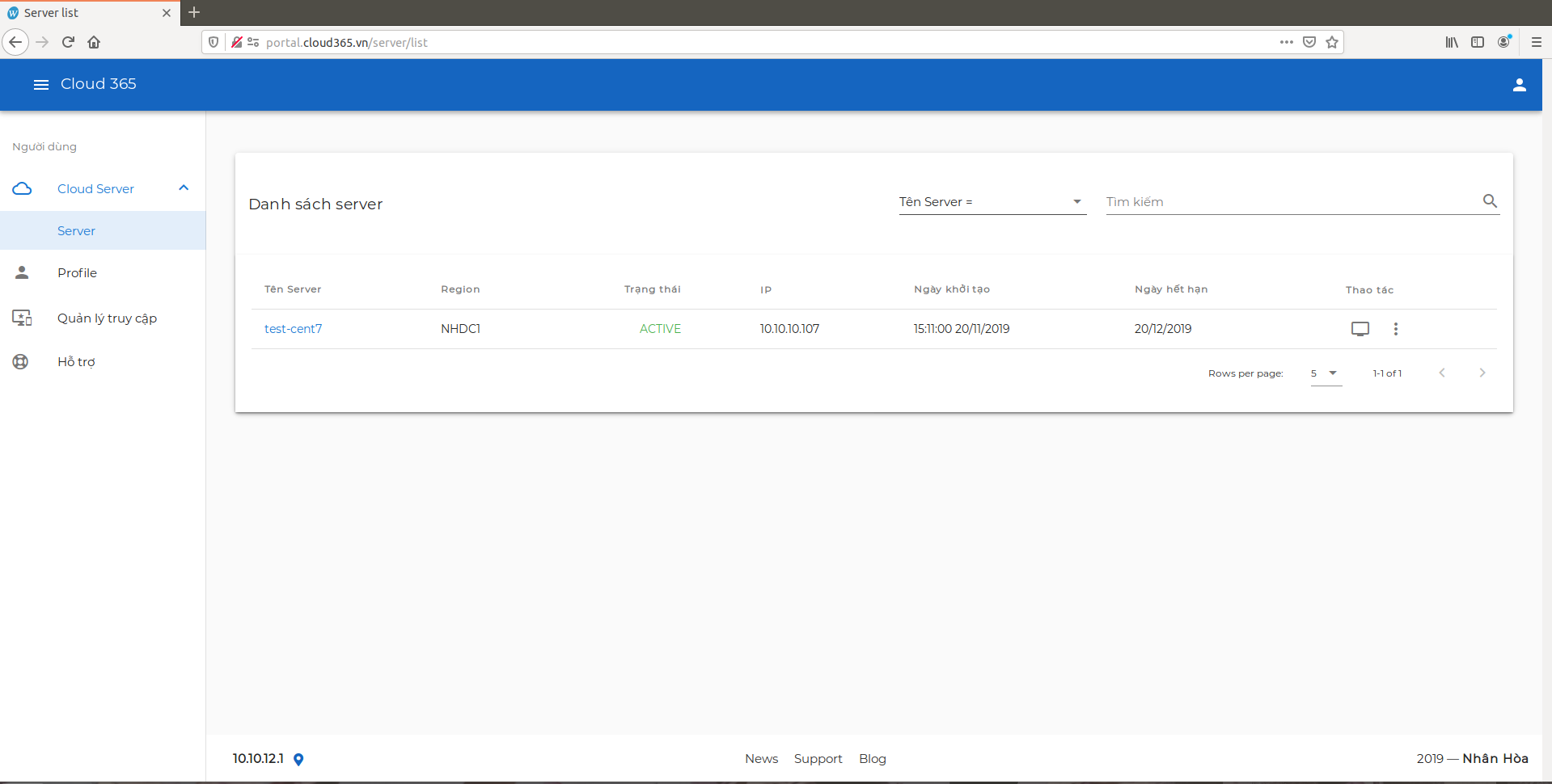Go to next page of table
This screenshot has width=1552, height=784.
pos(1482,373)
